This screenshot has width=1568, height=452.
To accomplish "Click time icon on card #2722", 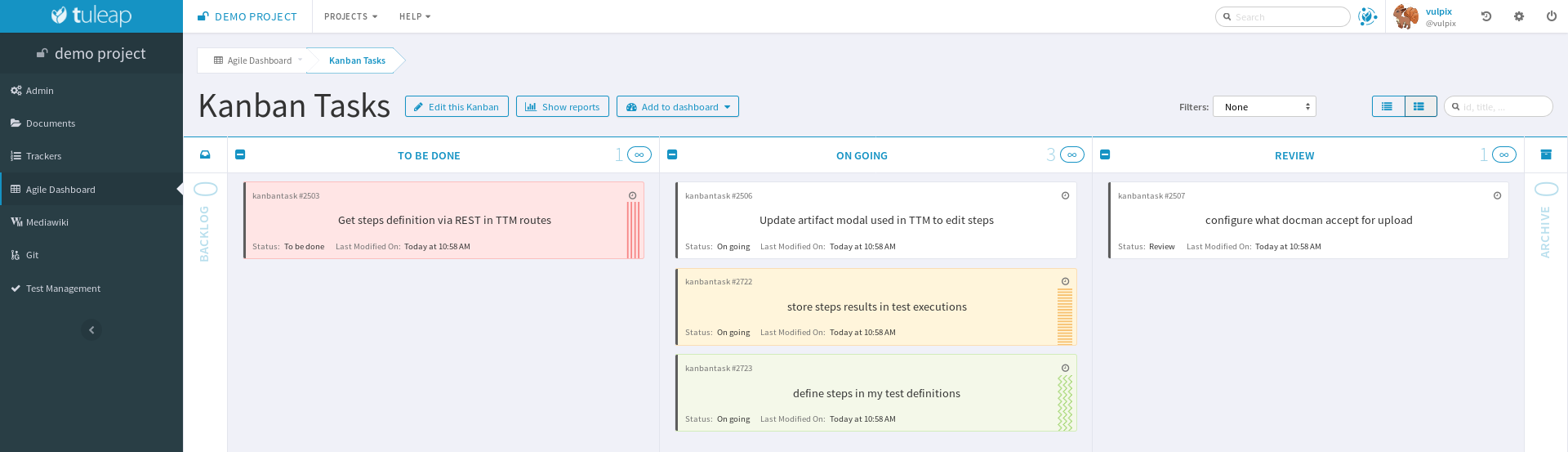I will point(1065,281).
